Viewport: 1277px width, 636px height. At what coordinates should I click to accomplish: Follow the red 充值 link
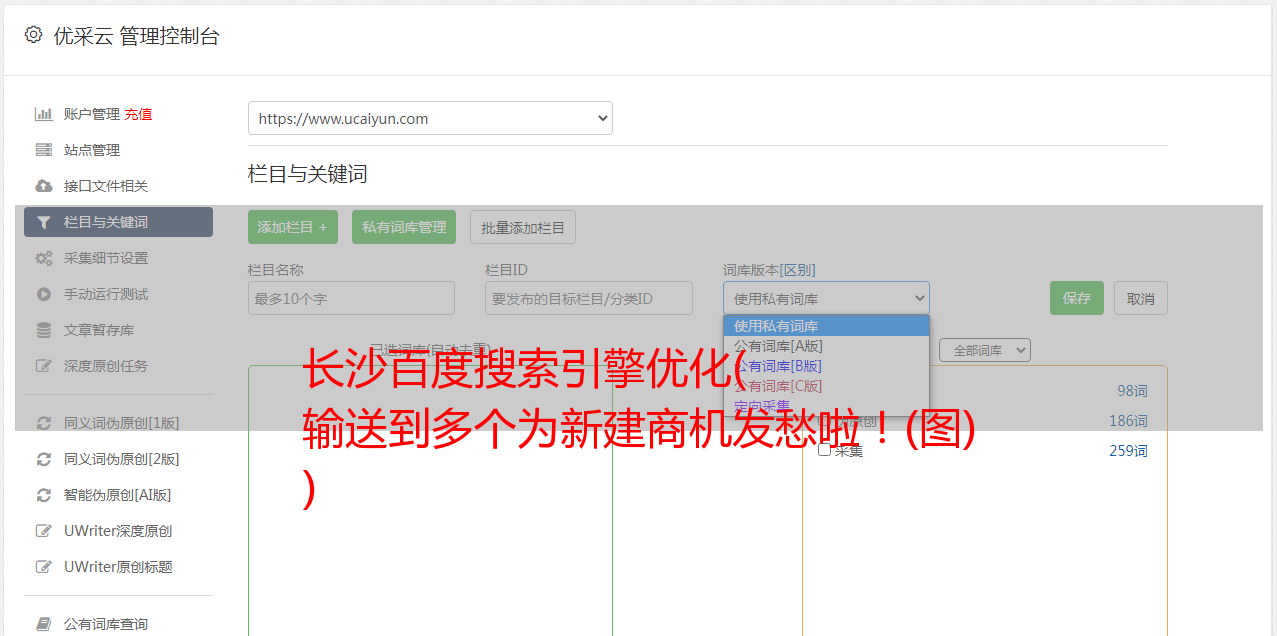tap(138, 114)
